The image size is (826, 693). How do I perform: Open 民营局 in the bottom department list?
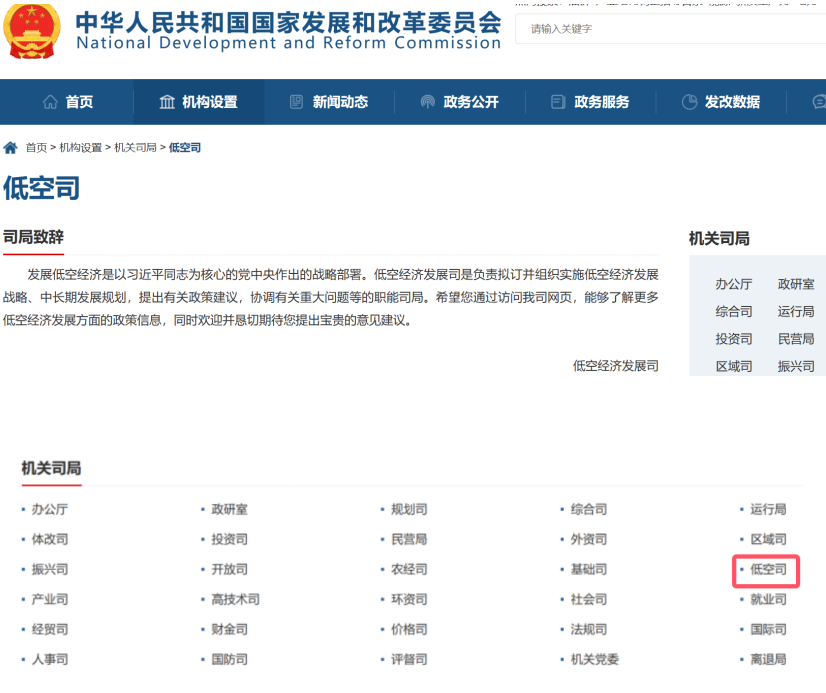(x=409, y=539)
